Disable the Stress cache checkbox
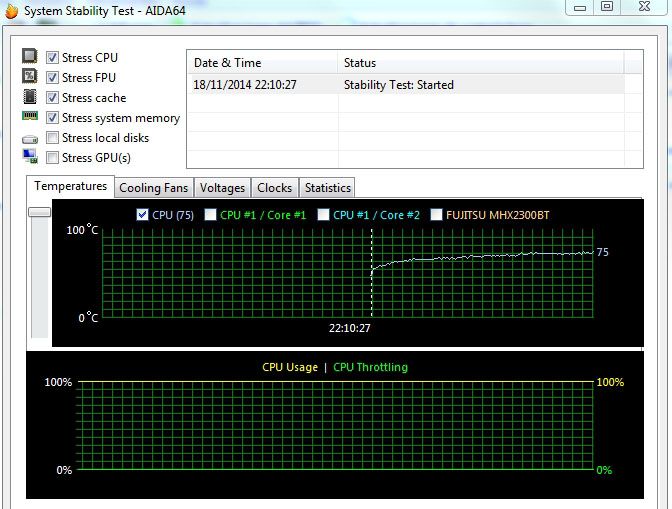672x509 pixels. click(52, 98)
